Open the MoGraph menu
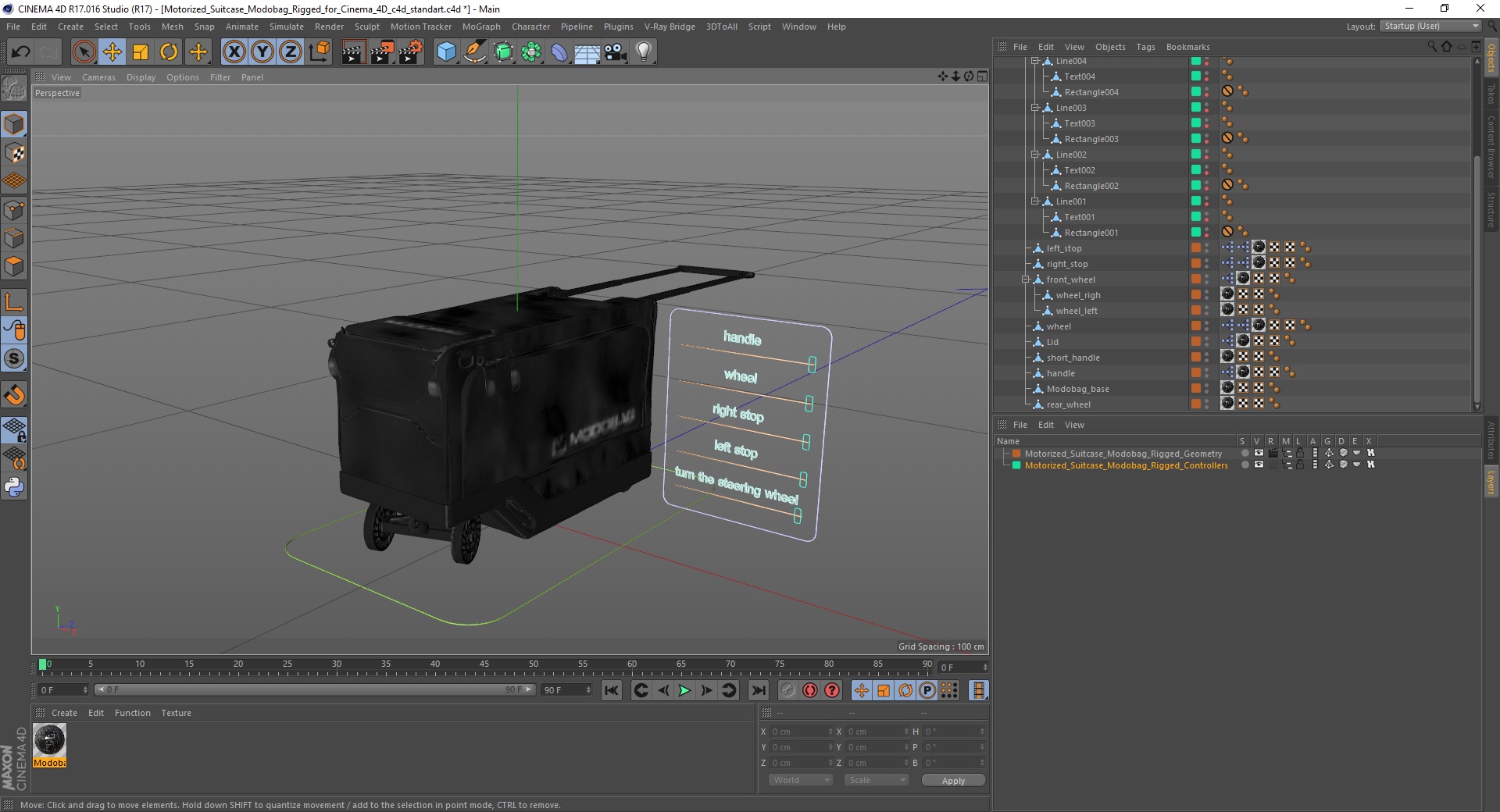The height and width of the screenshot is (812, 1500). click(481, 27)
